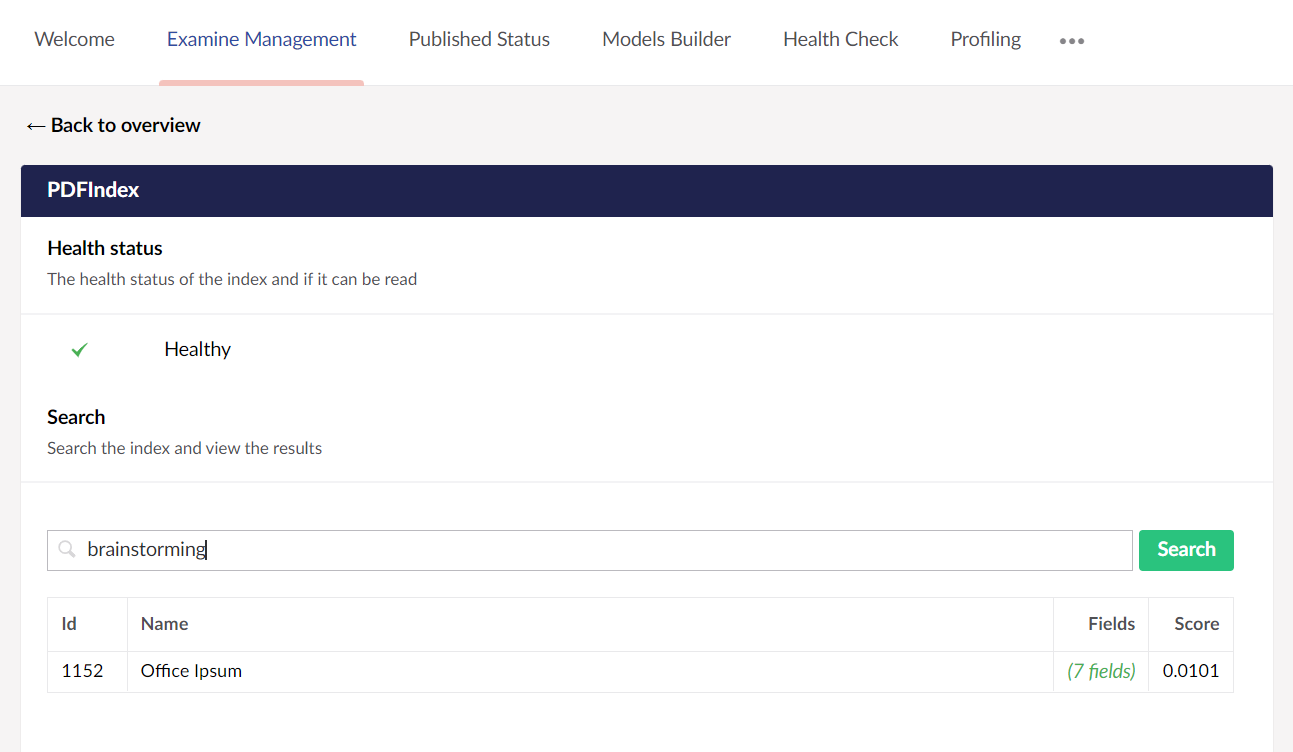Go to the Models Builder tab
1293x752 pixels.
tap(666, 40)
